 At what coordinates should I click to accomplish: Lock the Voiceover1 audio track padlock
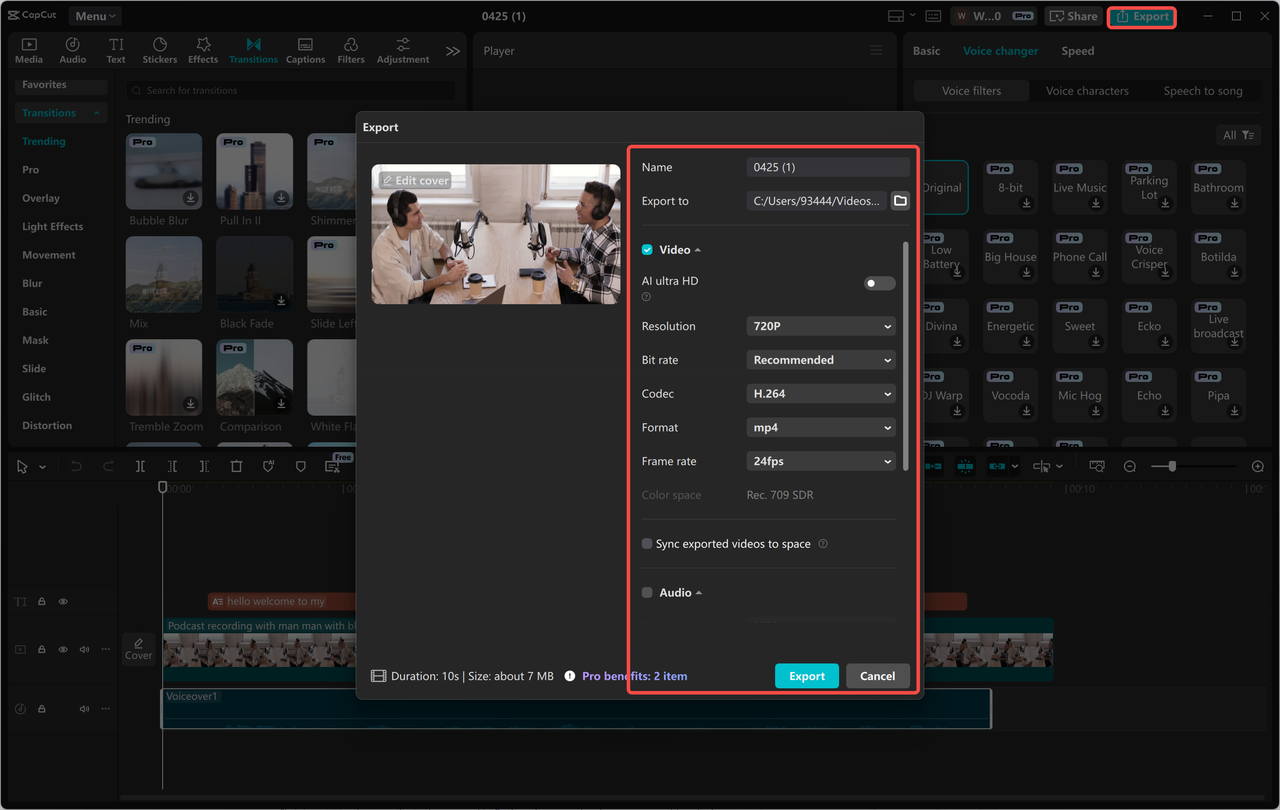pyautogui.click(x=42, y=709)
